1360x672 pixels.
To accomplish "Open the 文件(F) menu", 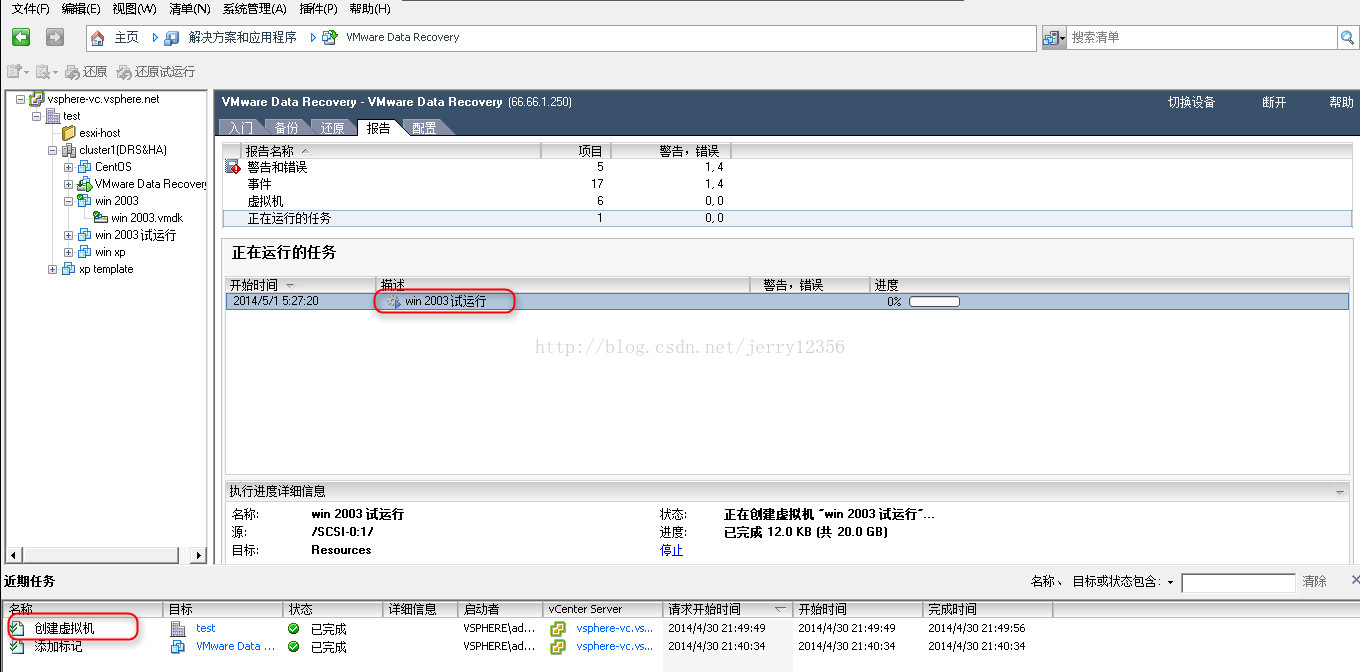I will [31, 9].
